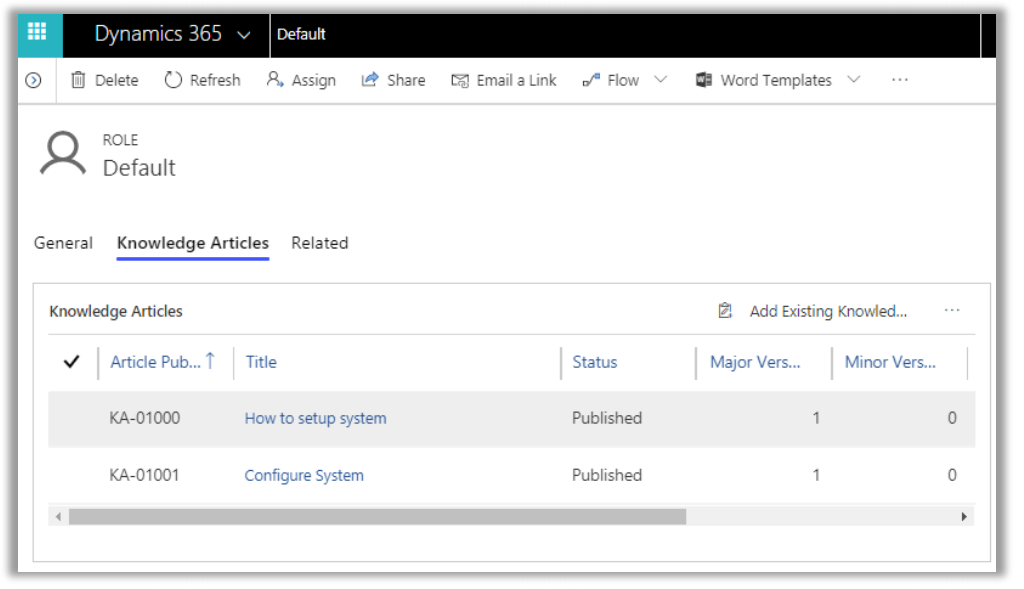Image resolution: width=1024 pixels, height=589 pixels.
Task: Sort by Major Vers... column header
Action: (x=756, y=362)
